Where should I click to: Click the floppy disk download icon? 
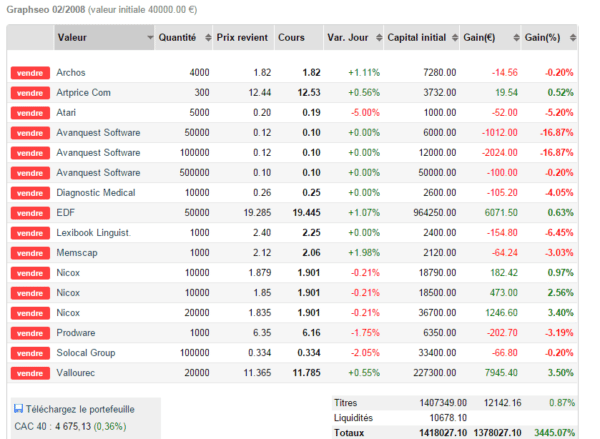18,409
